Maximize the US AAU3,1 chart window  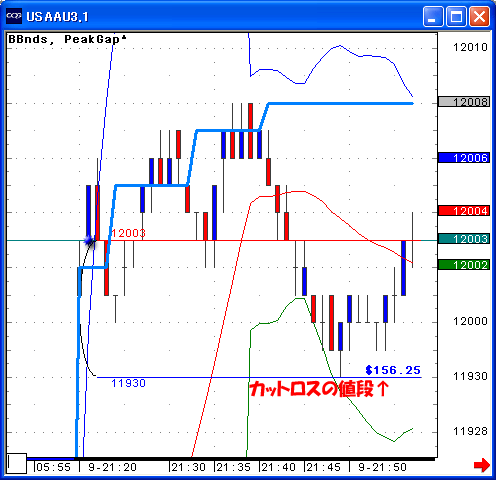click(x=456, y=16)
